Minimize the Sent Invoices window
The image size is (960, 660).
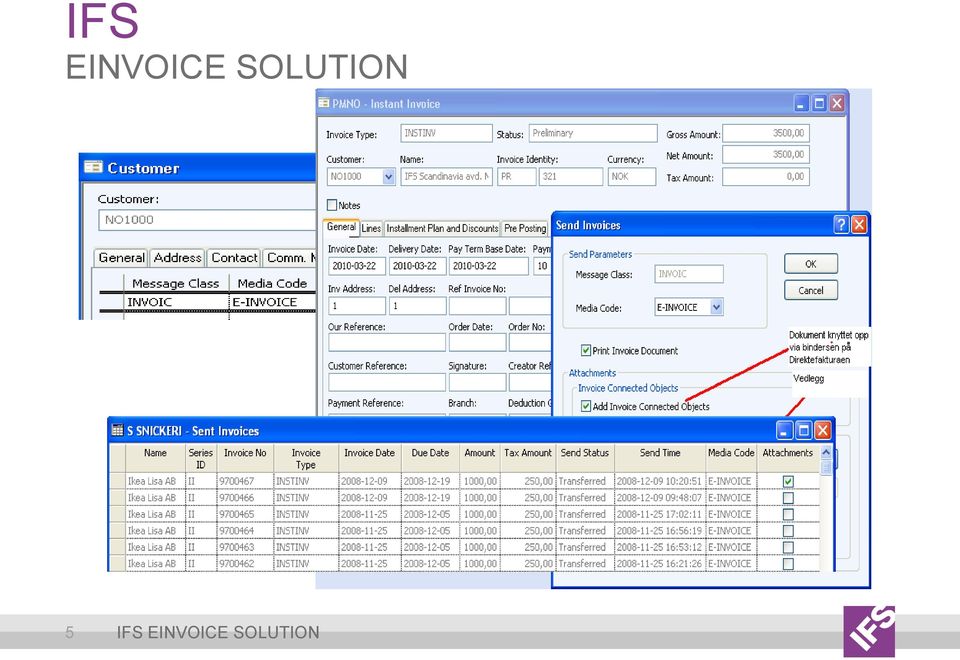click(x=784, y=430)
